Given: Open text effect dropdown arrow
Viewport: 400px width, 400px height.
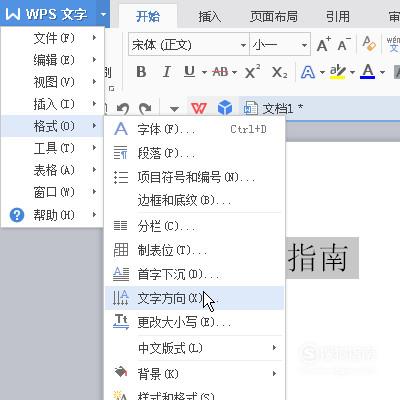Looking at the screenshot, I should click(x=322, y=72).
